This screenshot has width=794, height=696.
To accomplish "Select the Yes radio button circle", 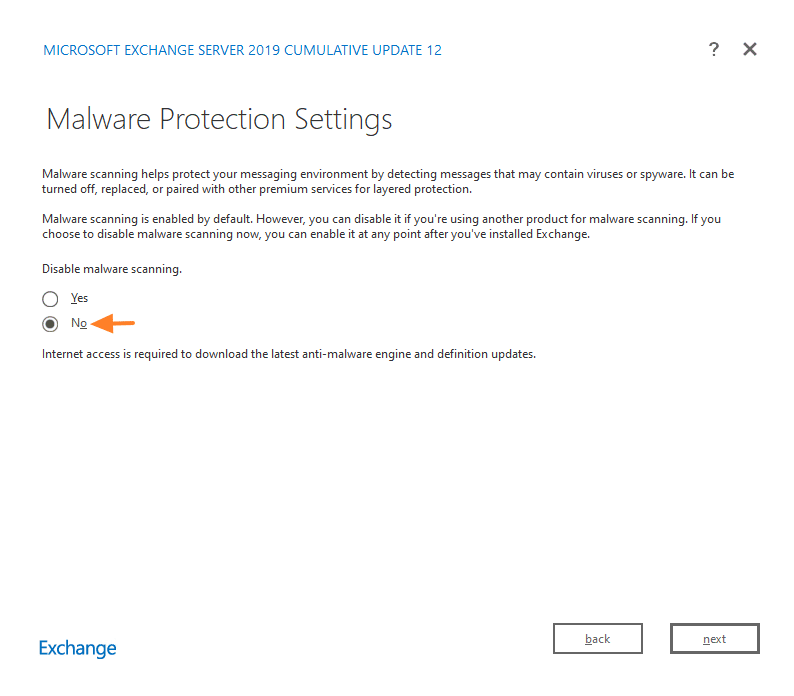I will point(50,298).
